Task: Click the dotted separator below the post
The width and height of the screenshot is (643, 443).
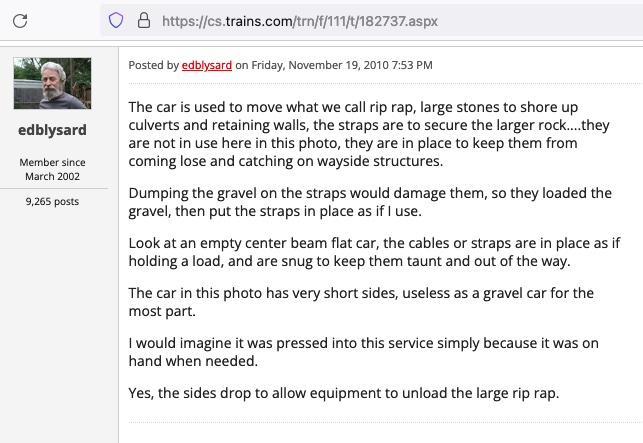Action: pyautogui.click(x=380, y=424)
